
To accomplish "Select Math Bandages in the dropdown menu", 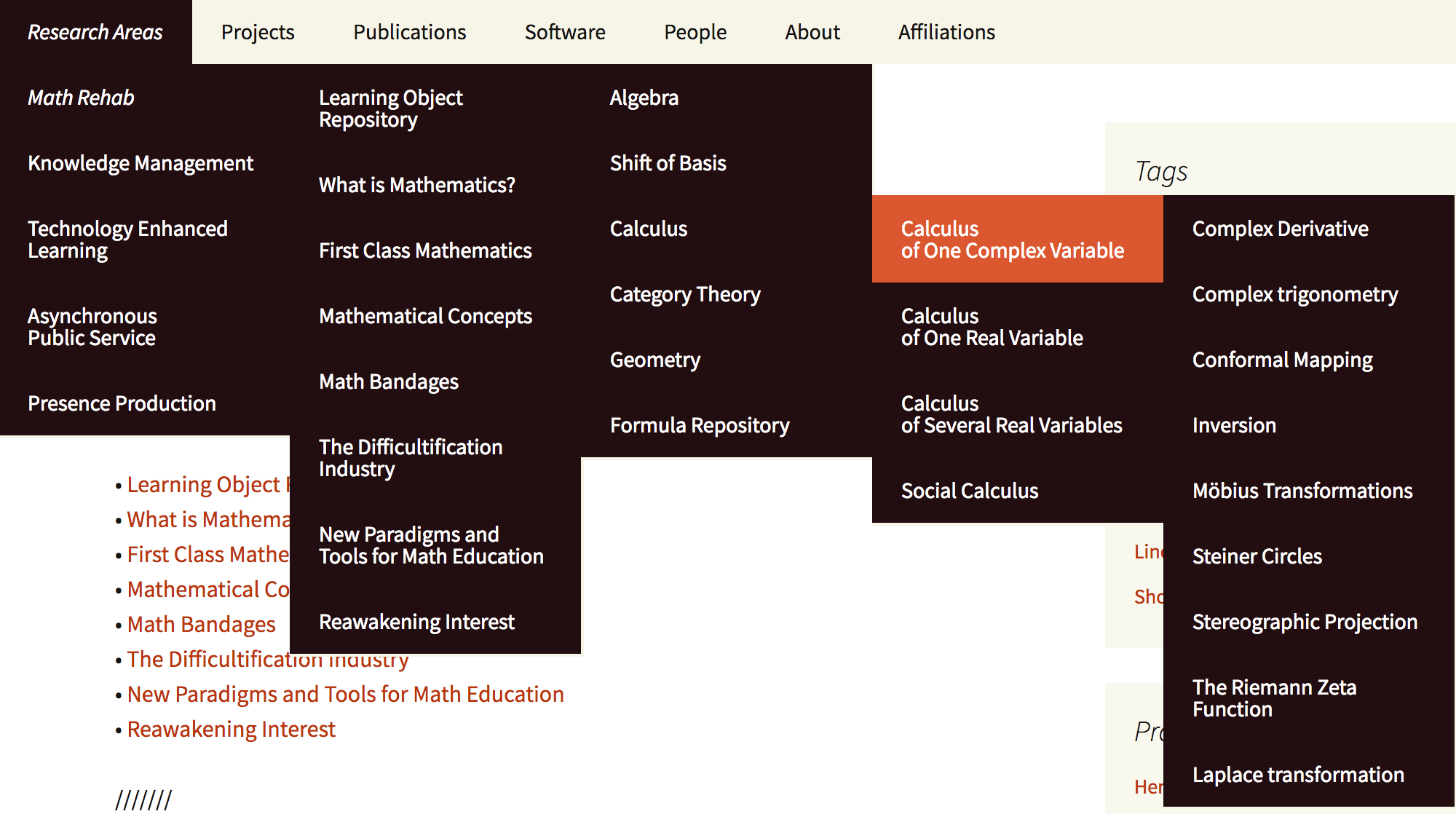I will (389, 382).
